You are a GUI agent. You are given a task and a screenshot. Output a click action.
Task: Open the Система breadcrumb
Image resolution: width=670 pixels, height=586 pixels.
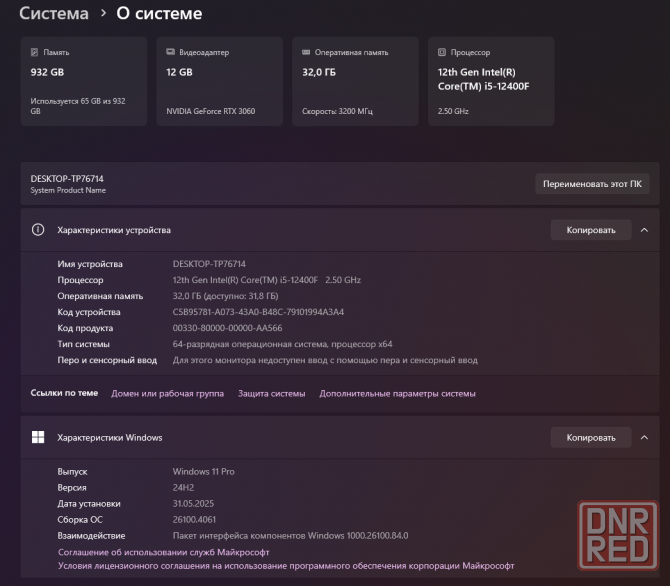(x=54, y=14)
